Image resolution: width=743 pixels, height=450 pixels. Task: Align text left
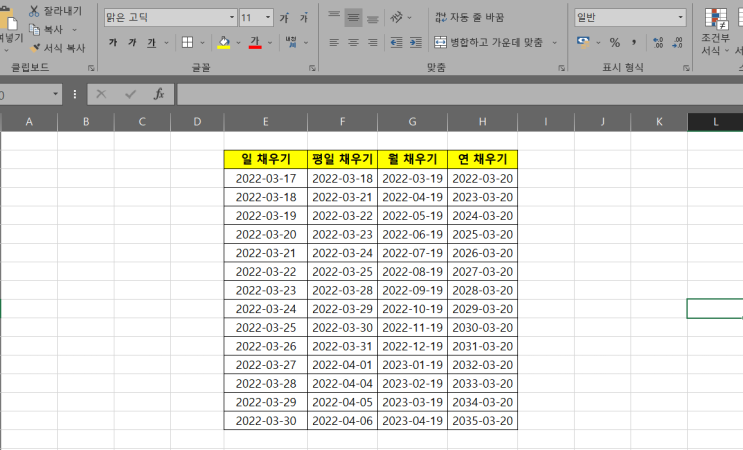pyautogui.click(x=334, y=43)
